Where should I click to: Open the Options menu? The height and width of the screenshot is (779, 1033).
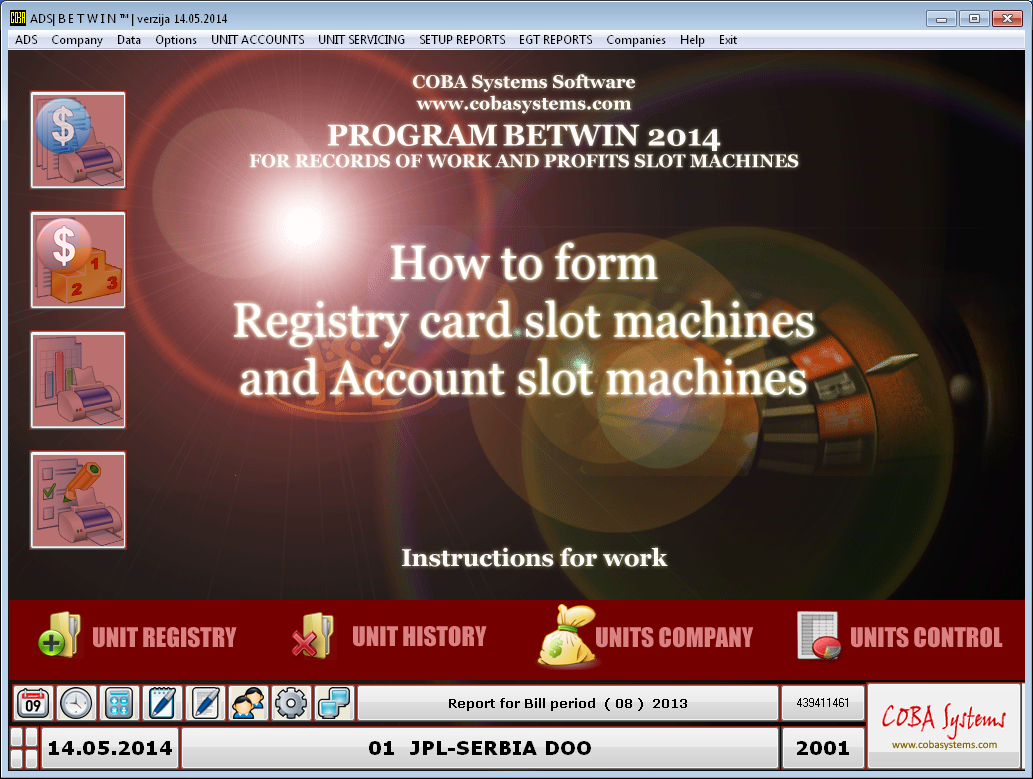176,40
